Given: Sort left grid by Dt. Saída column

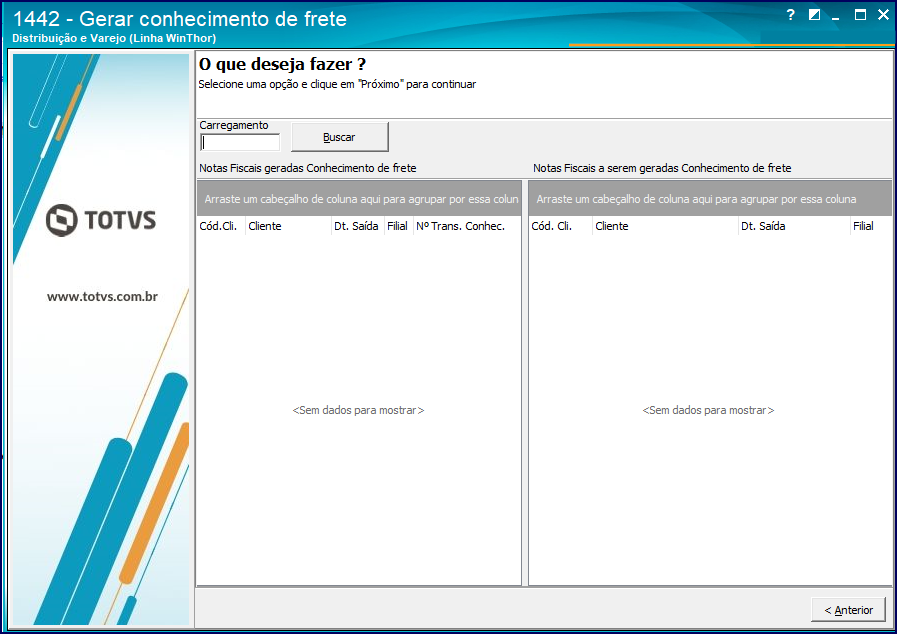Looking at the screenshot, I should [358, 226].
